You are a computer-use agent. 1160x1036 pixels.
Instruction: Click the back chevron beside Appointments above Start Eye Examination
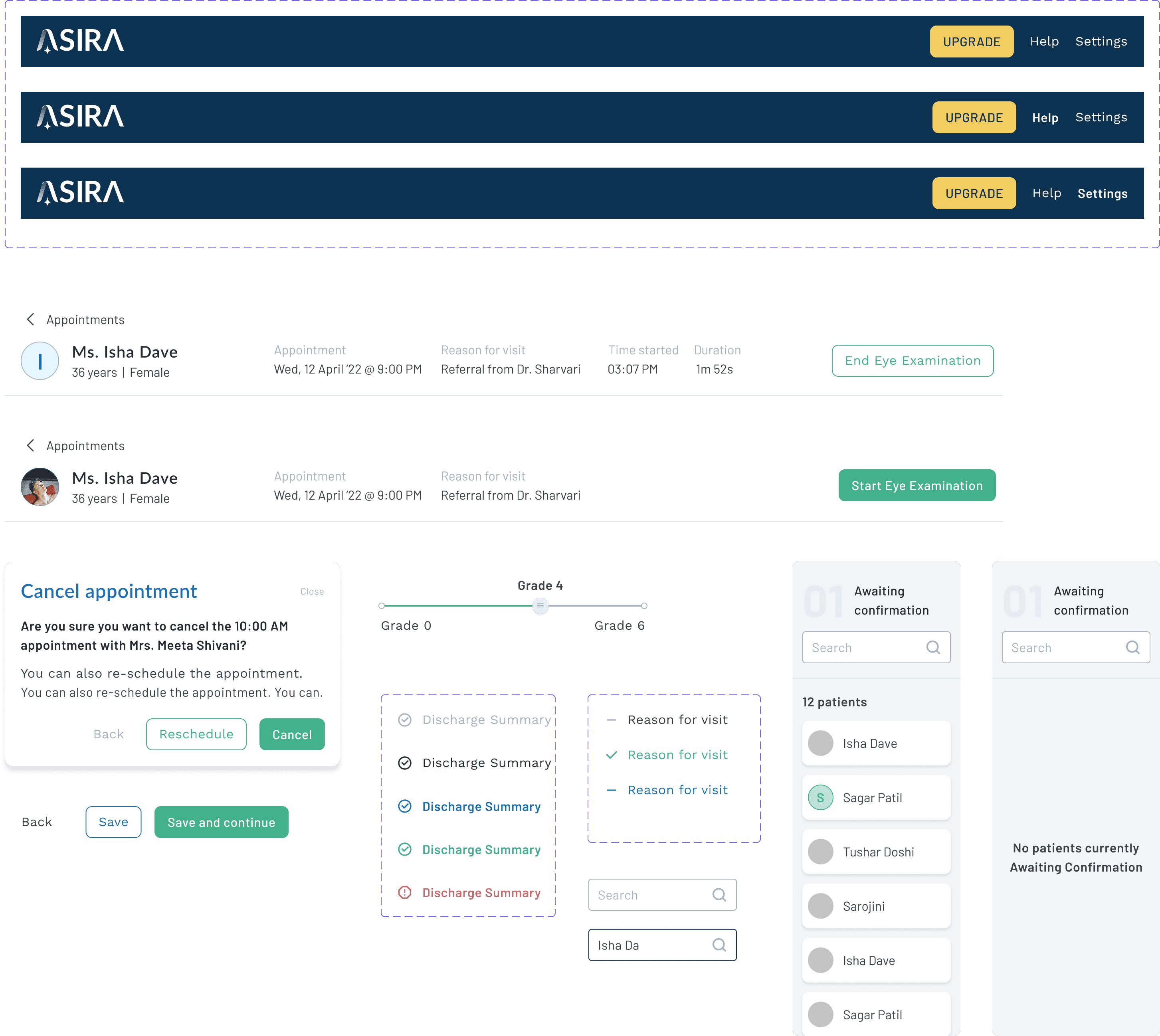(x=31, y=446)
